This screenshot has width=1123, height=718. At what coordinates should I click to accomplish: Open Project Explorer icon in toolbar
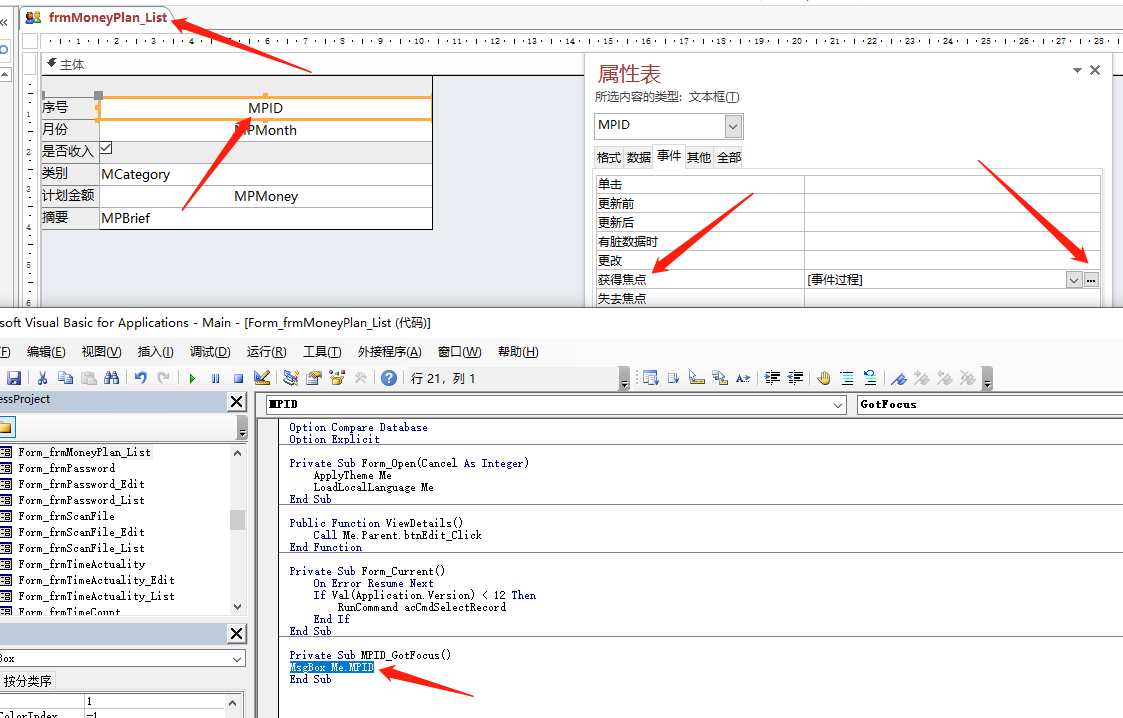pyautogui.click(x=291, y=378)
